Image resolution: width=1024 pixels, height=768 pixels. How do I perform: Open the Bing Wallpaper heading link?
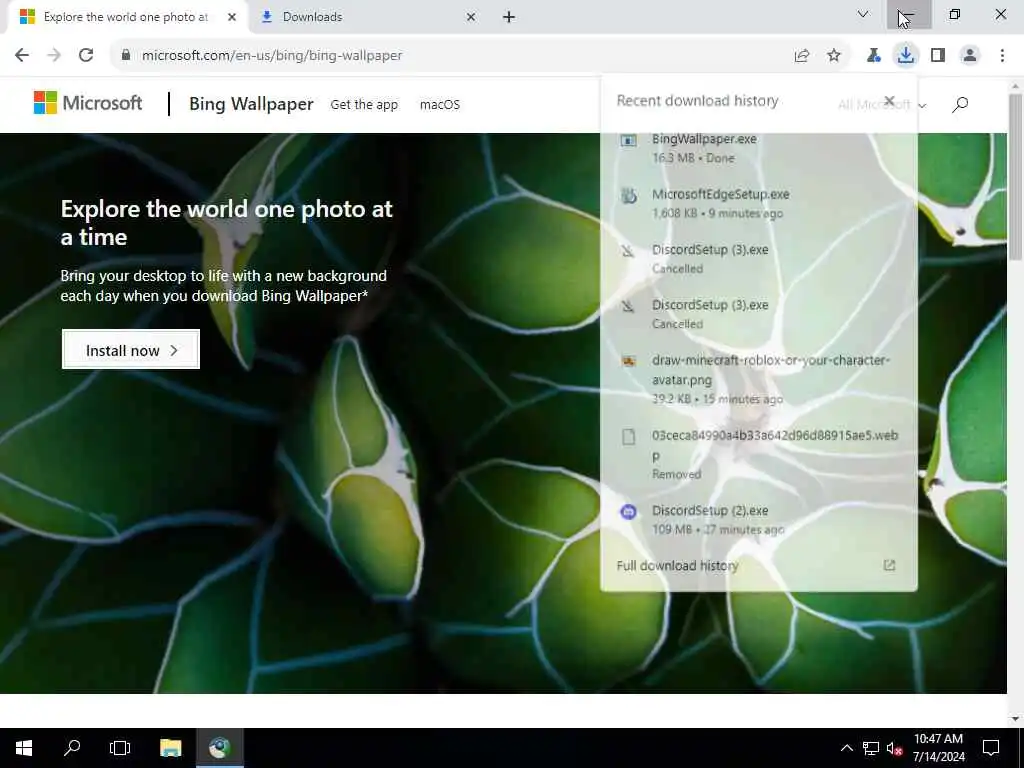tap(251, 104)
